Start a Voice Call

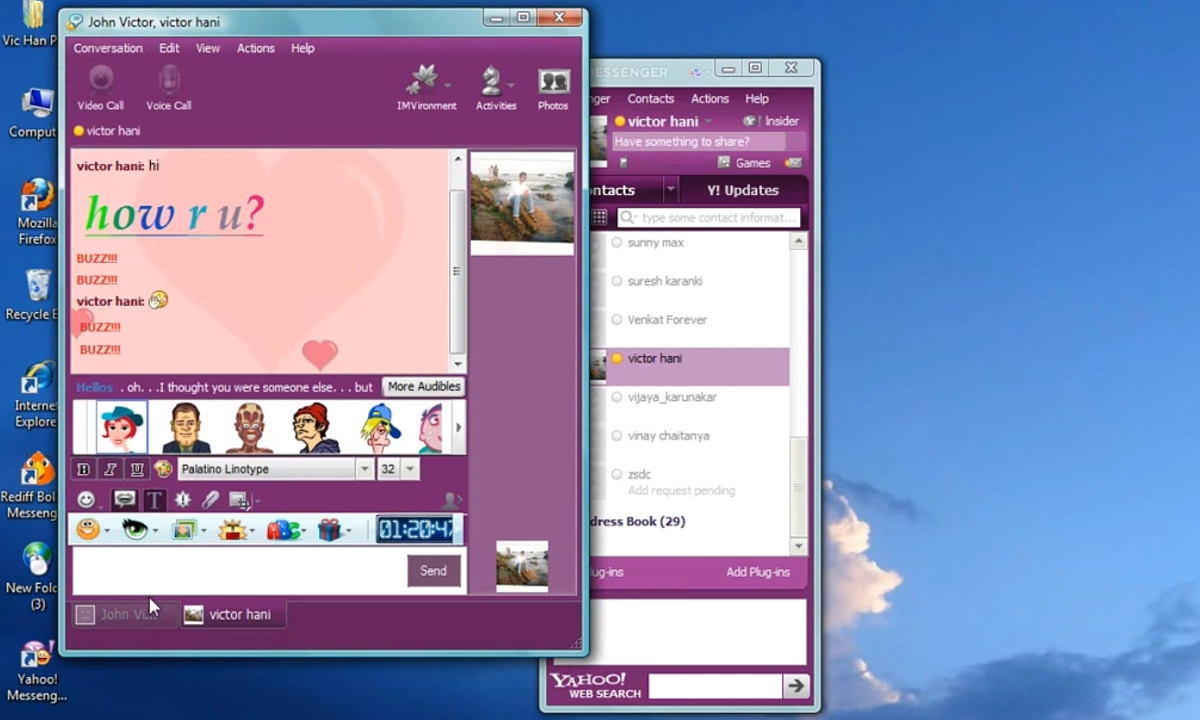(168, 88)
